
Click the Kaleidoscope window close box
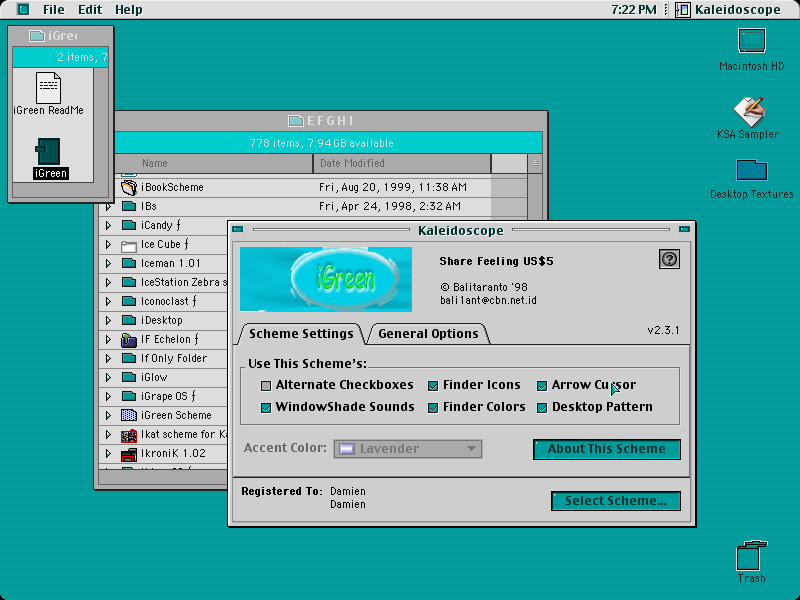click(238, 230)
